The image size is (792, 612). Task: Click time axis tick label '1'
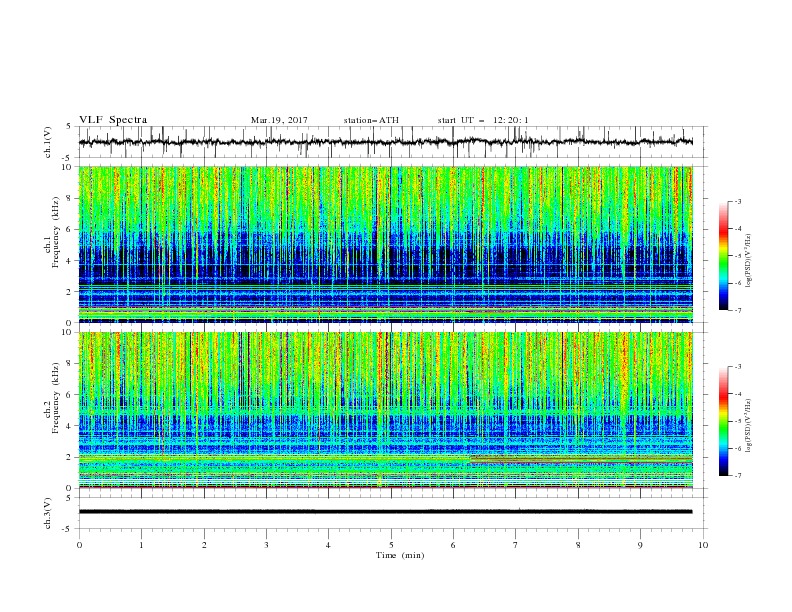(141, 545)
